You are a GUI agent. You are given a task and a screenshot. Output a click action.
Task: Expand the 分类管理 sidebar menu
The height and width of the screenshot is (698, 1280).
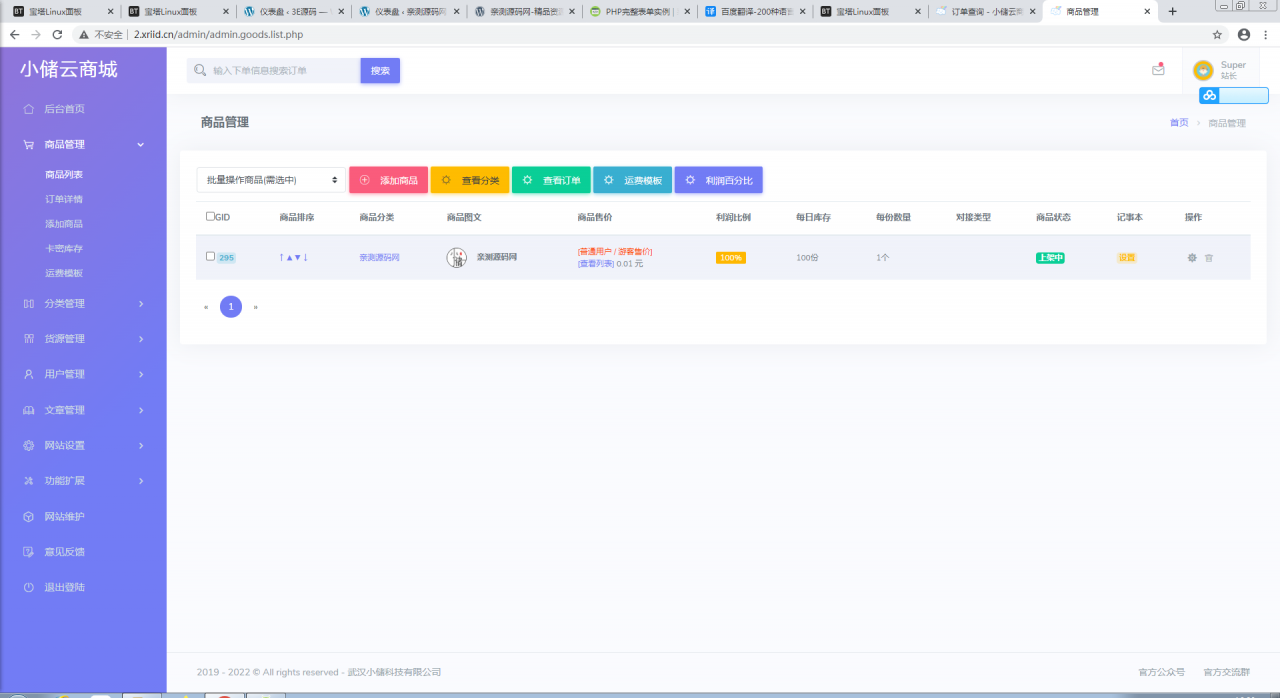pos(83,303)
